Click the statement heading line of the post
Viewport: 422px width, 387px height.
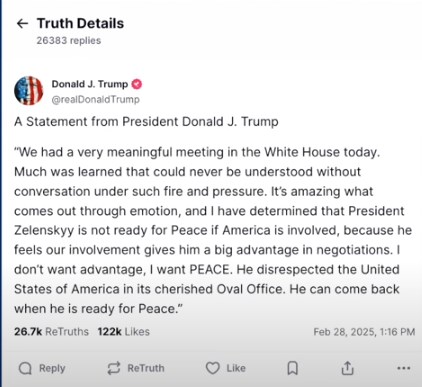(x=146, y=122)
